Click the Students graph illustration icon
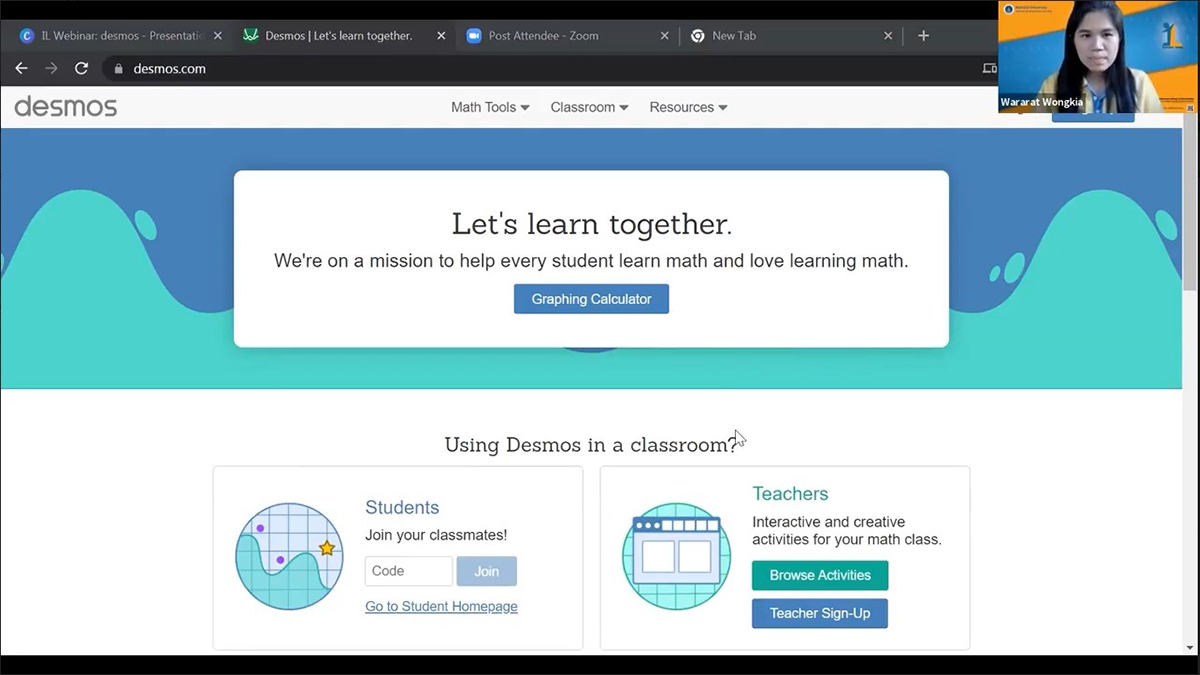1200x675 pixels. pos(289,557)
